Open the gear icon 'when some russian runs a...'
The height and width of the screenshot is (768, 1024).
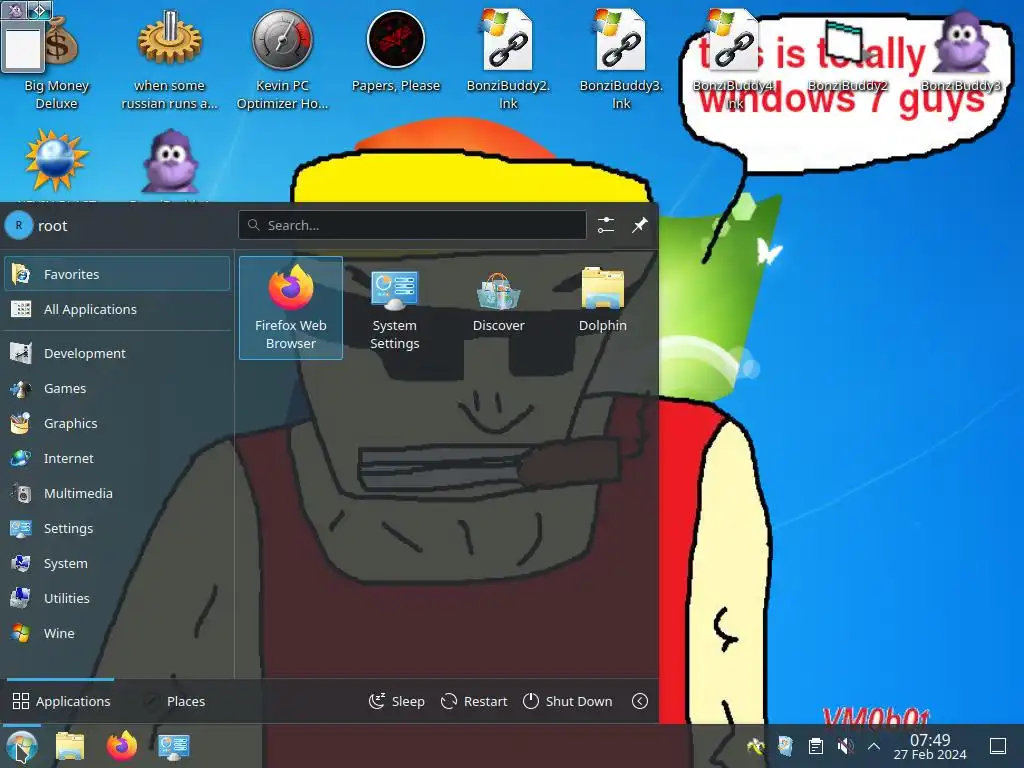tap(170, 59)
